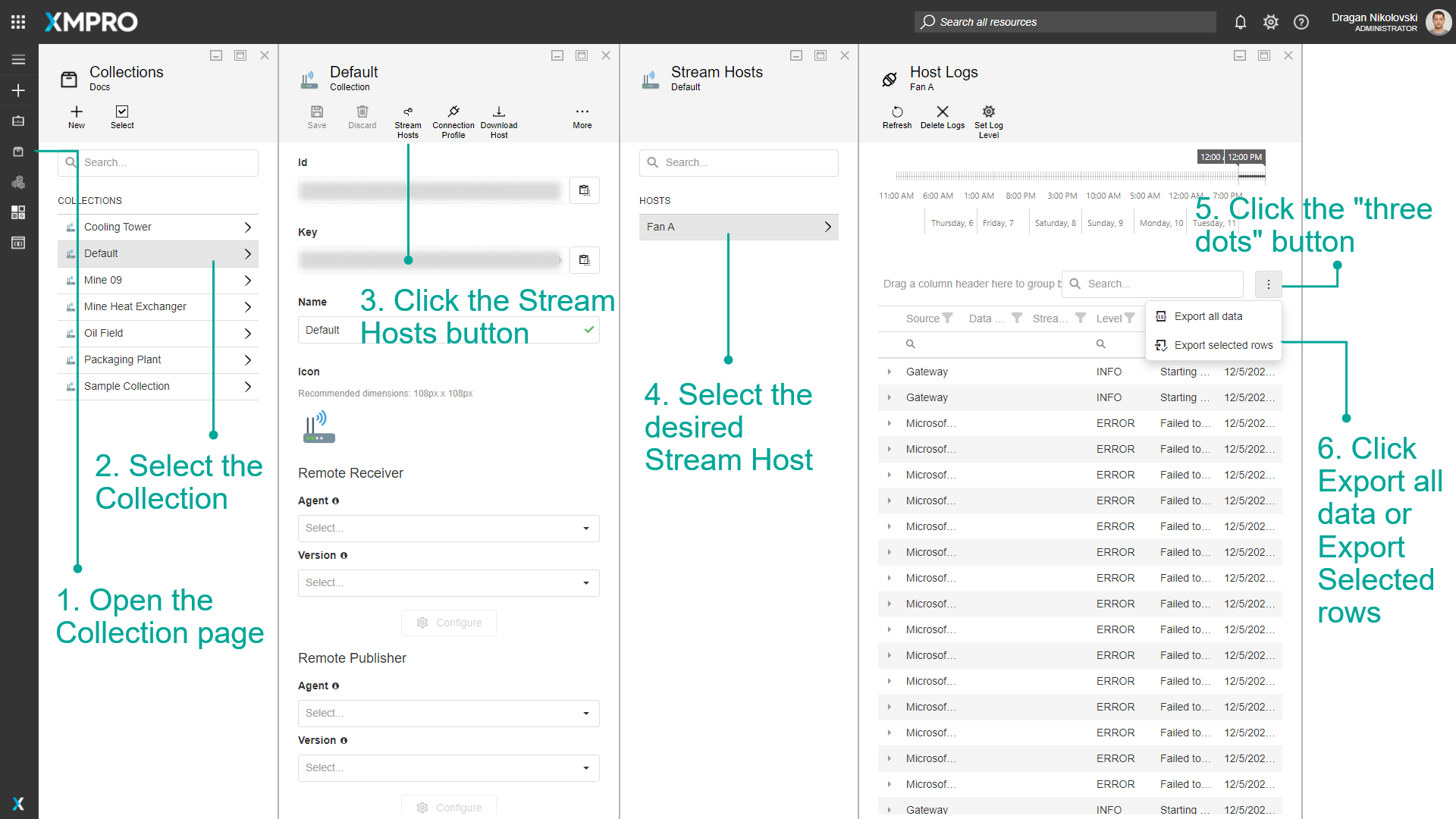Click New in the Collections toolbar

pos(77,118)
